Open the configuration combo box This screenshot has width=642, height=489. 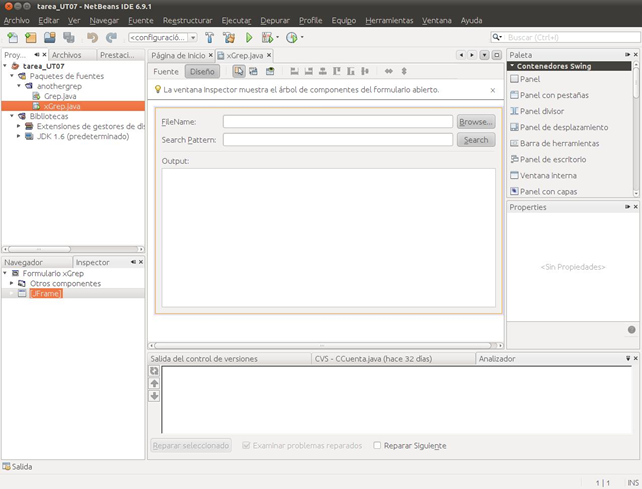coord(163,38)
